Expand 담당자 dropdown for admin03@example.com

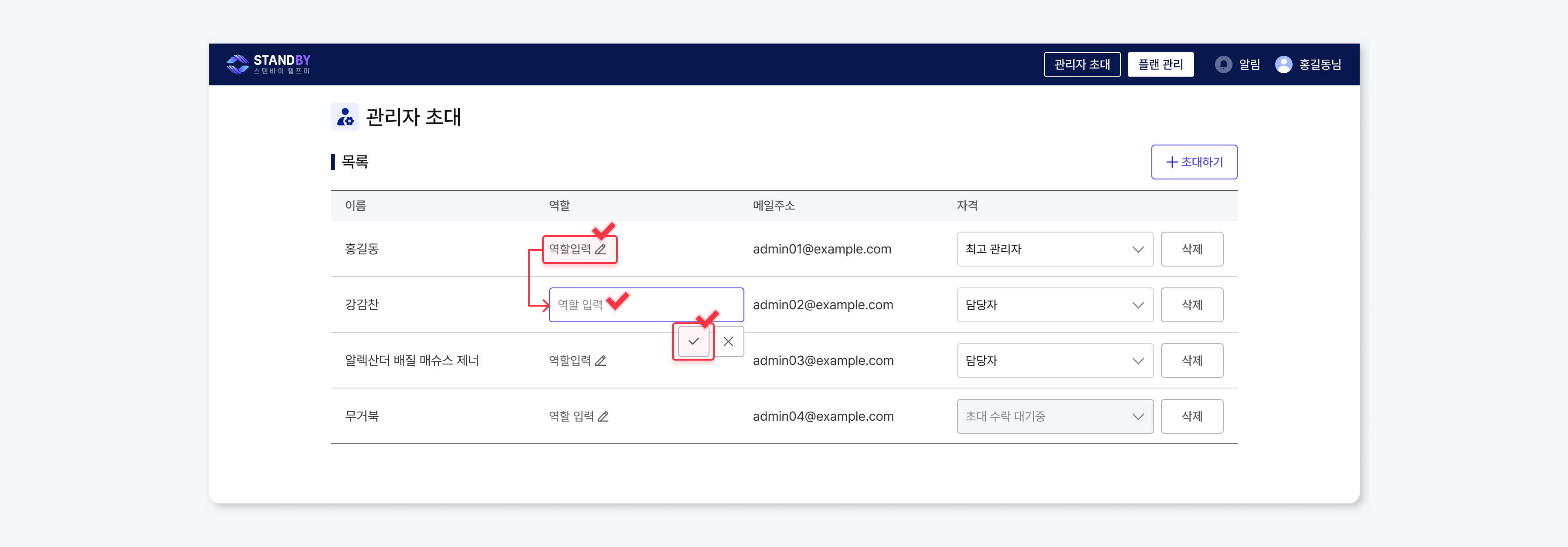point(1054,361)
